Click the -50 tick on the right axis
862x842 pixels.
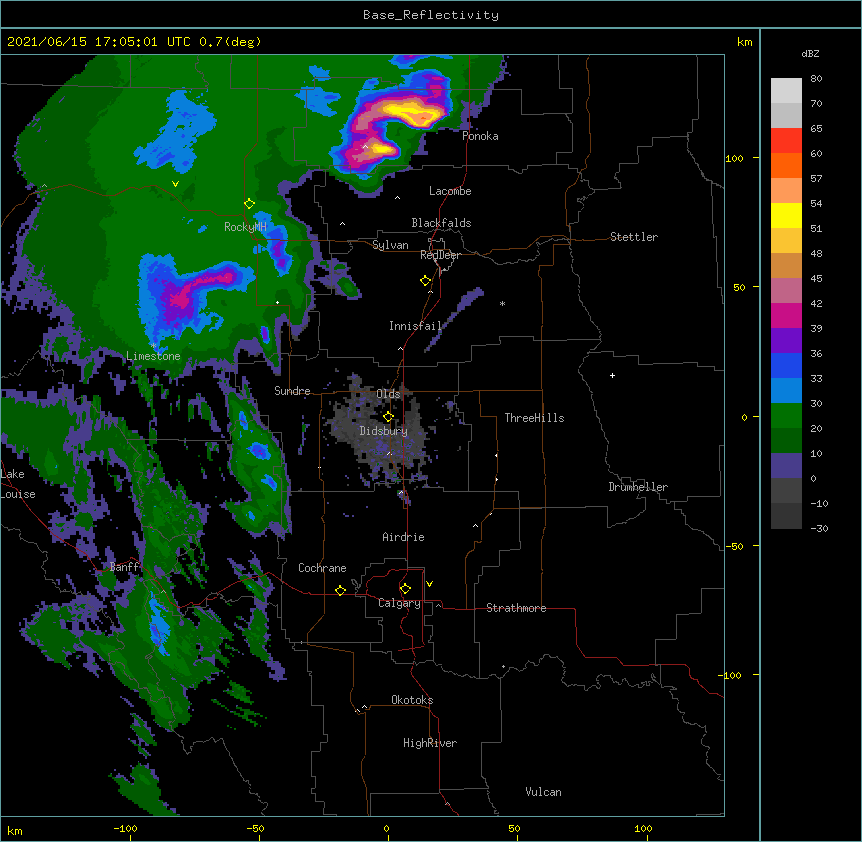[734, 546]
